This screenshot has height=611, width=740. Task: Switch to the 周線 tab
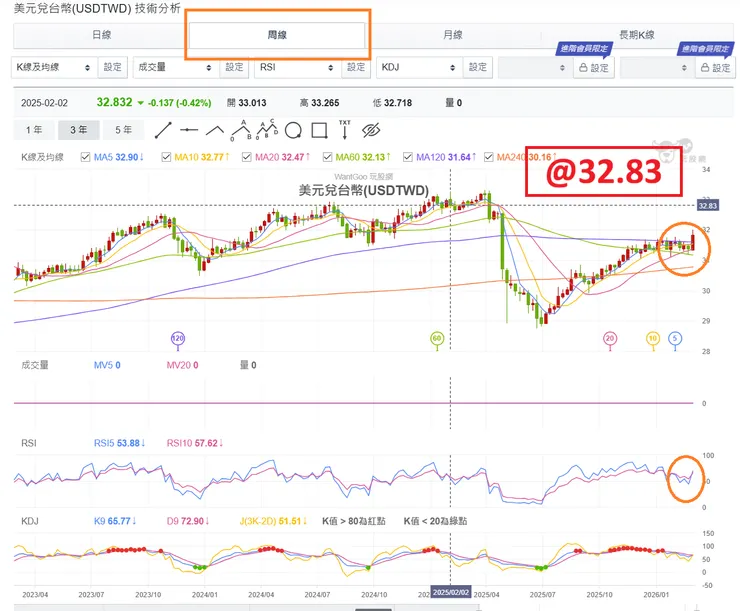pos(277,35)
